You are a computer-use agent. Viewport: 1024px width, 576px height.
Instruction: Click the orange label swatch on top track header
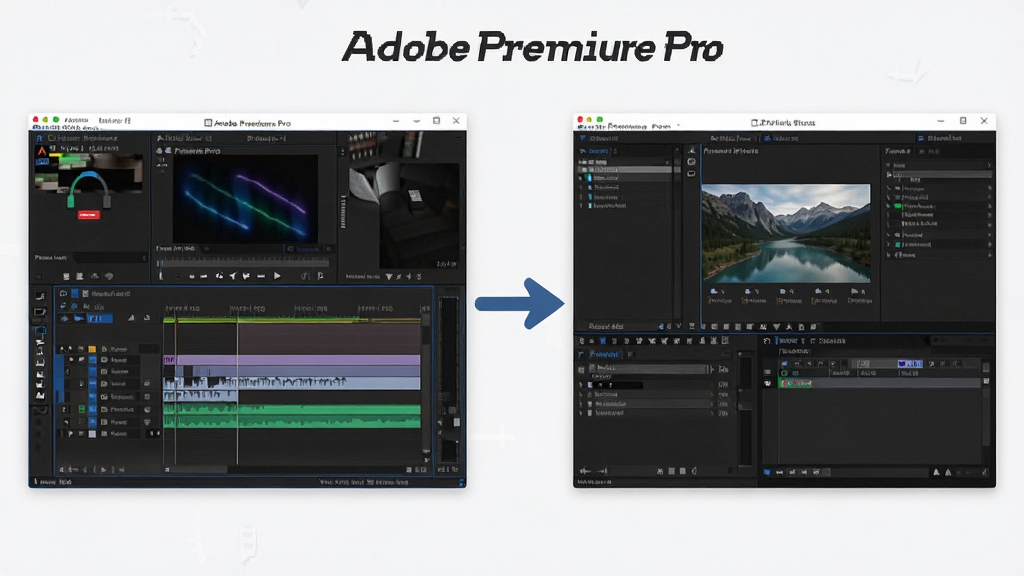coord(92,349)
